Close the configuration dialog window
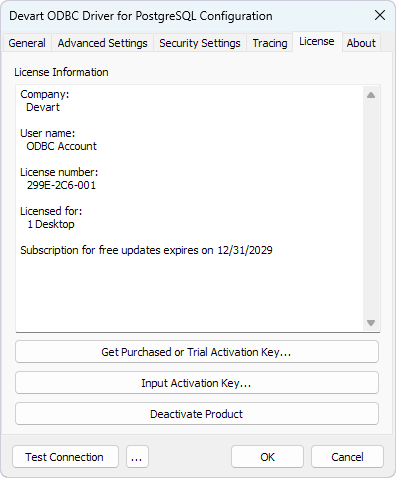Screen dimensions: 396x478 pyautogui.click(x=380, y=15)
